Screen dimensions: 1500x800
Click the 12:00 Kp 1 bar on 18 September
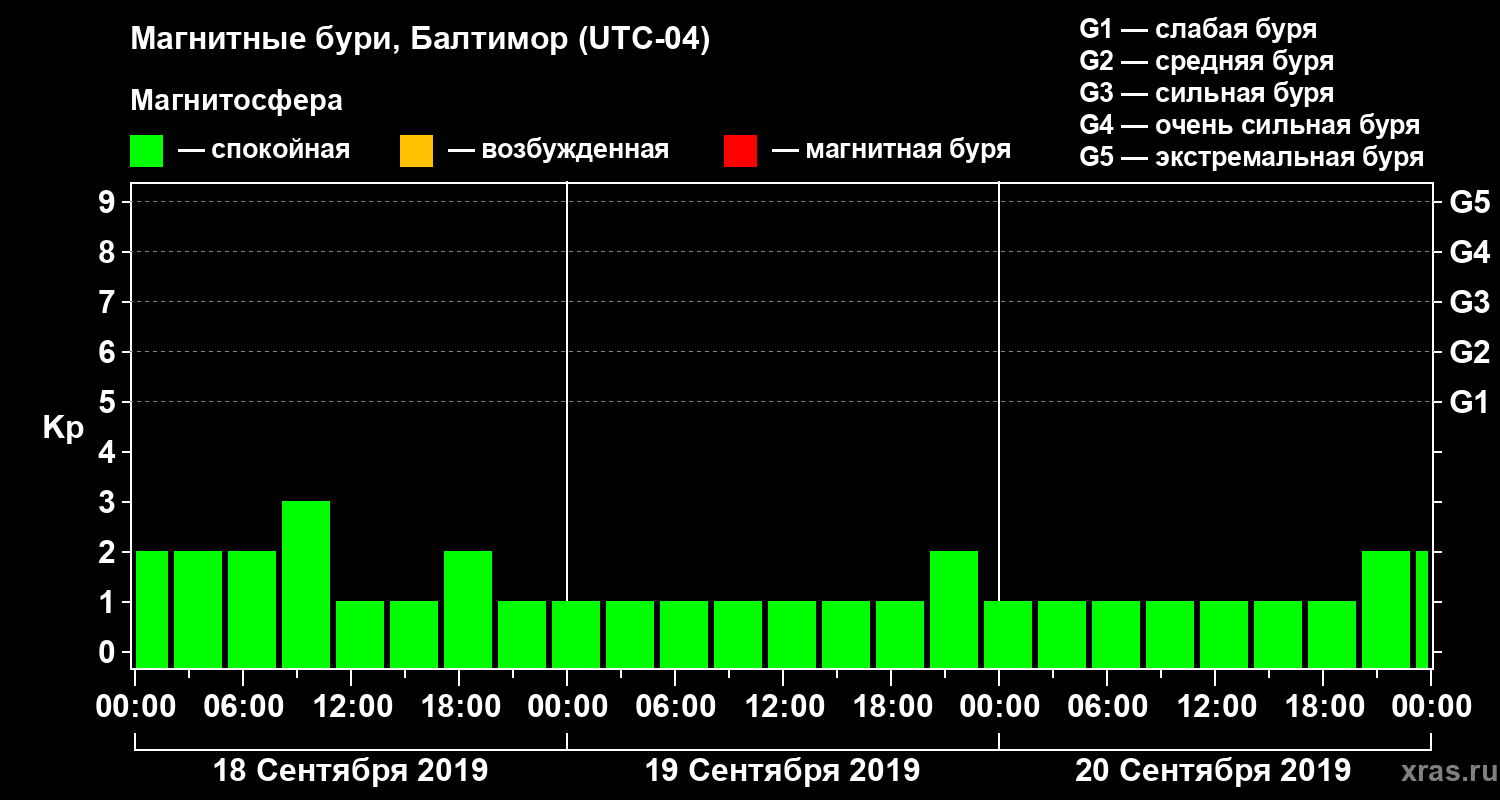pyautogui.click(x=360, y=634)
